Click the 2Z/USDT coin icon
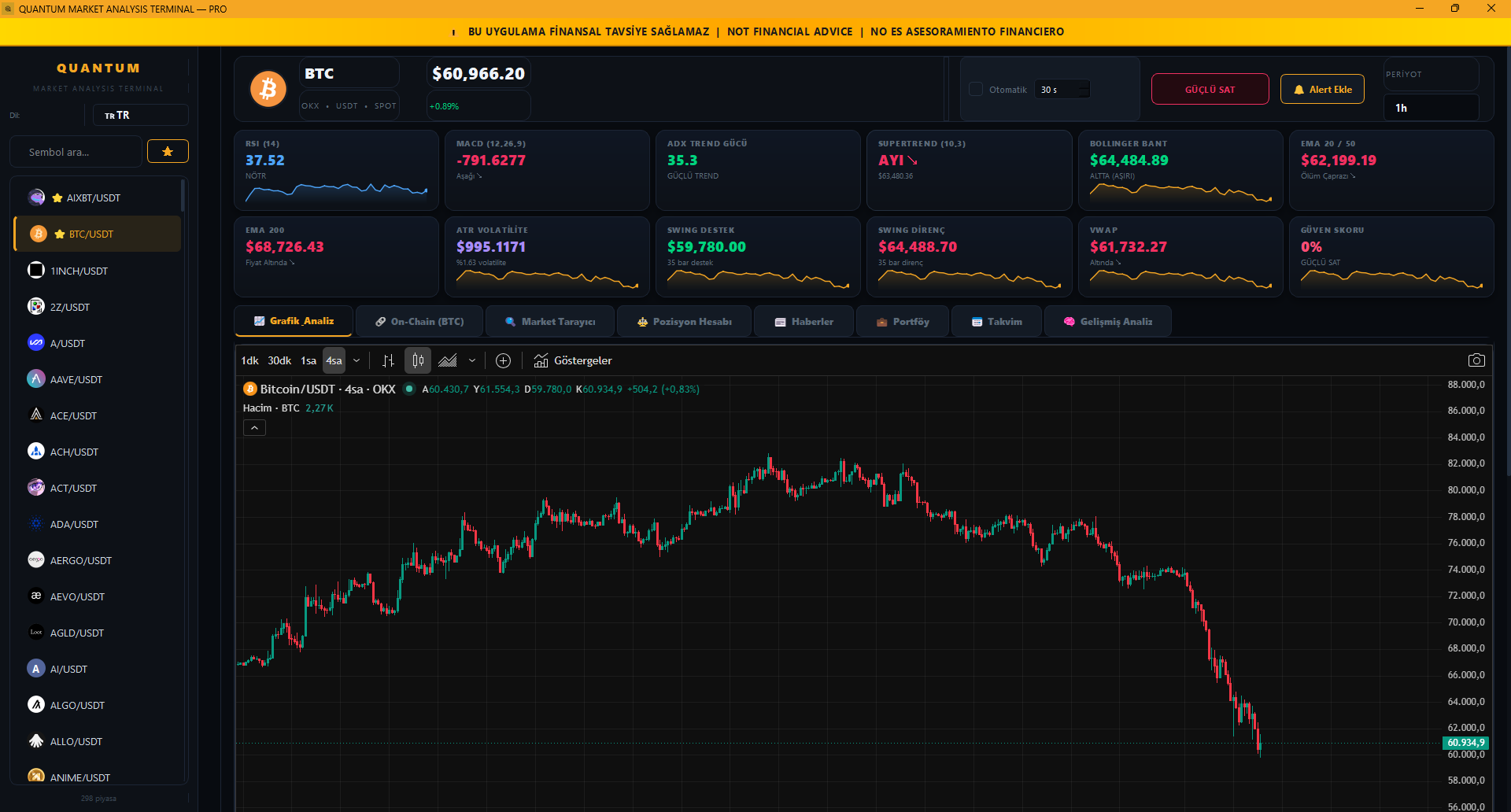This screenshot has height=812, width=1511. pos(36,307)
